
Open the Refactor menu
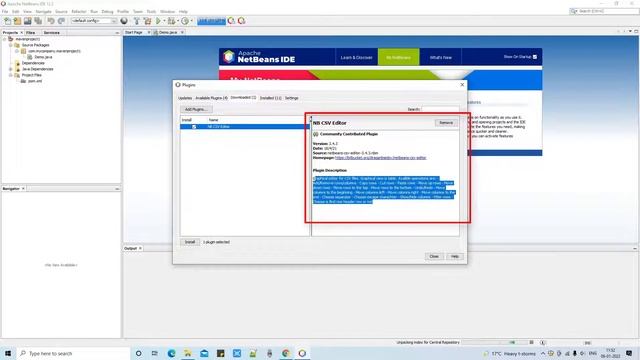point(79,11)
